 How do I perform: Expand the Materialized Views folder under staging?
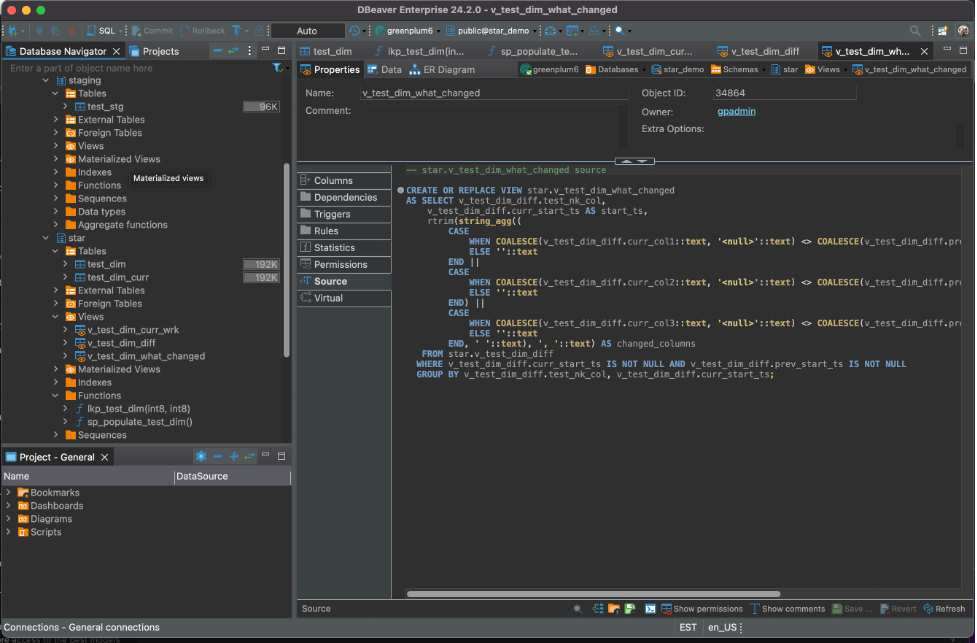click(56, 159)
